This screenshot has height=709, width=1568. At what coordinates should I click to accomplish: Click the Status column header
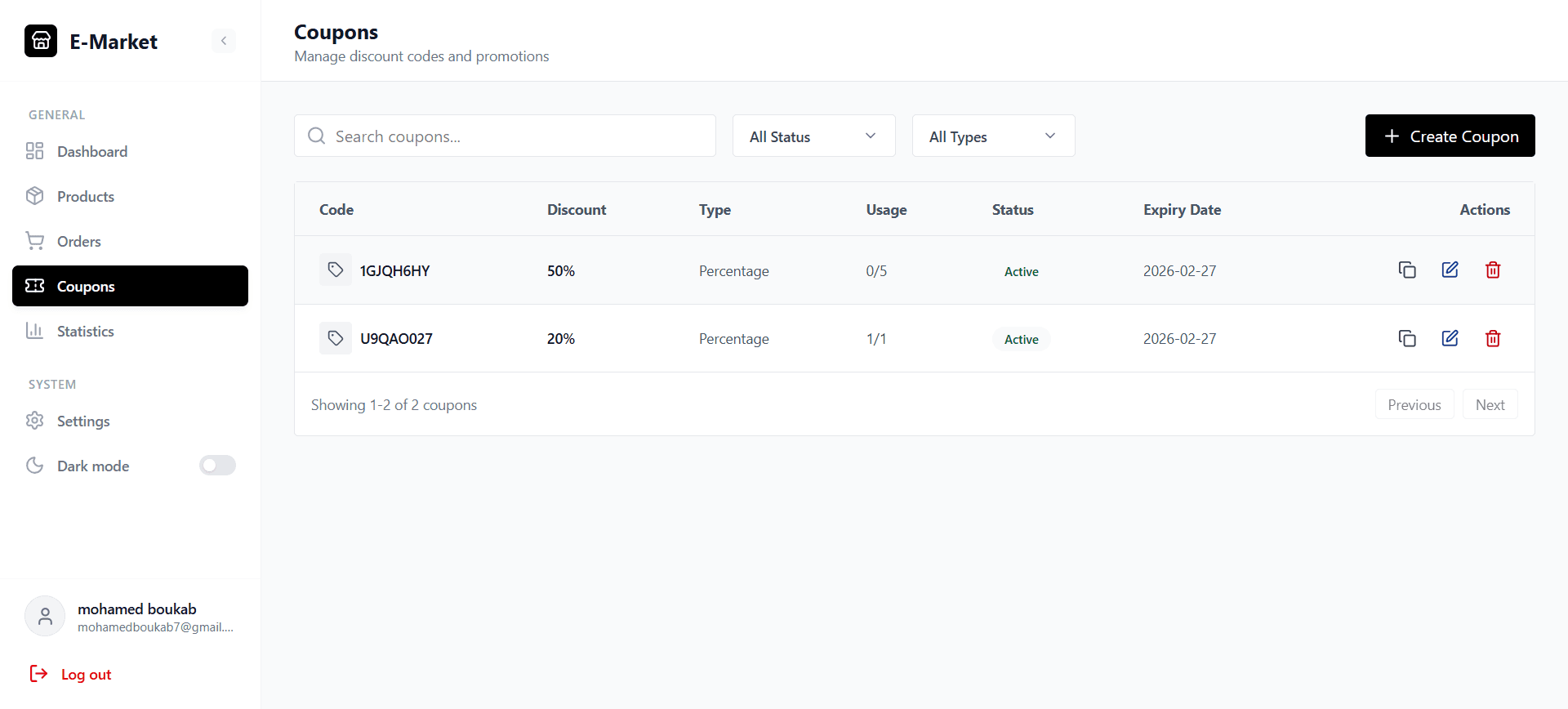[x=1013, y=209]
